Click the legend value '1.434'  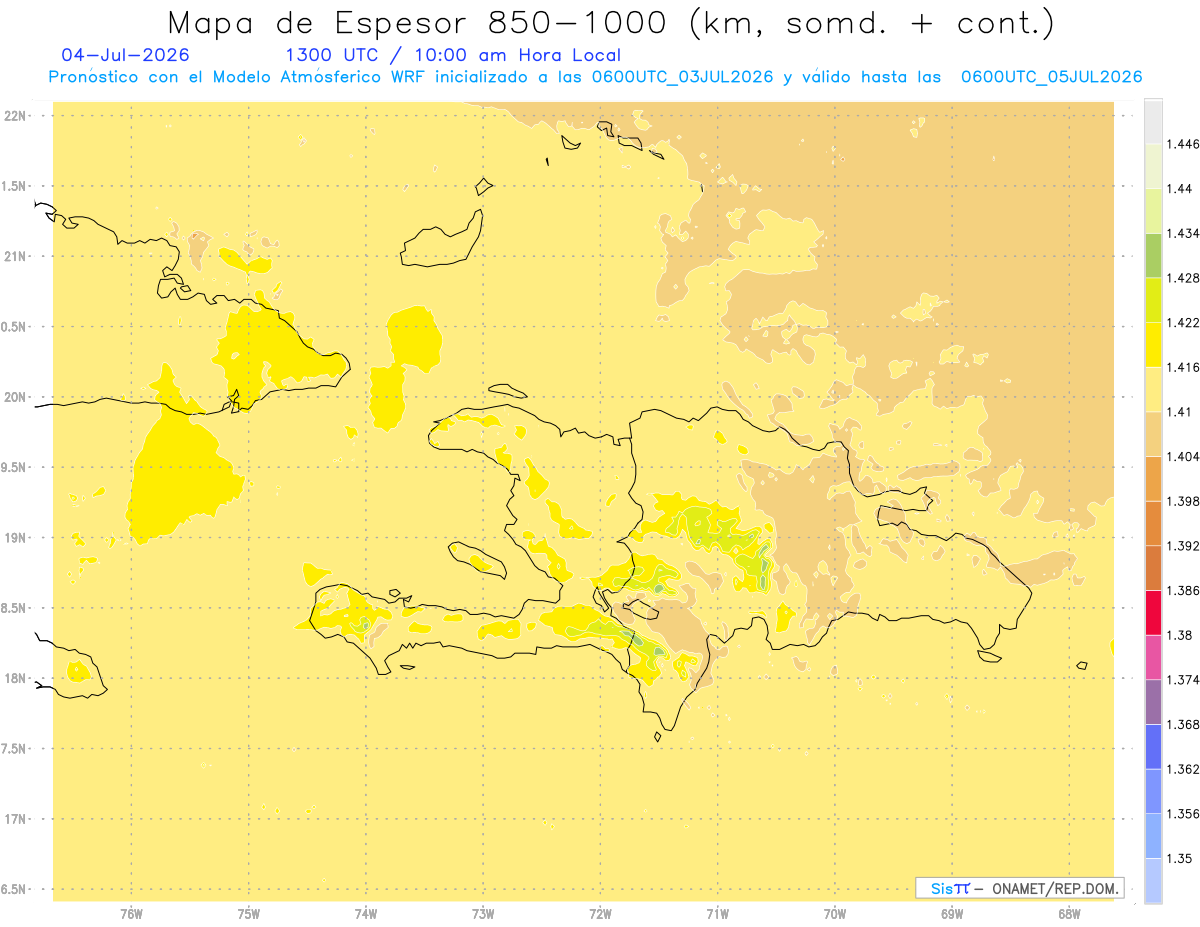coord(1183,233)
